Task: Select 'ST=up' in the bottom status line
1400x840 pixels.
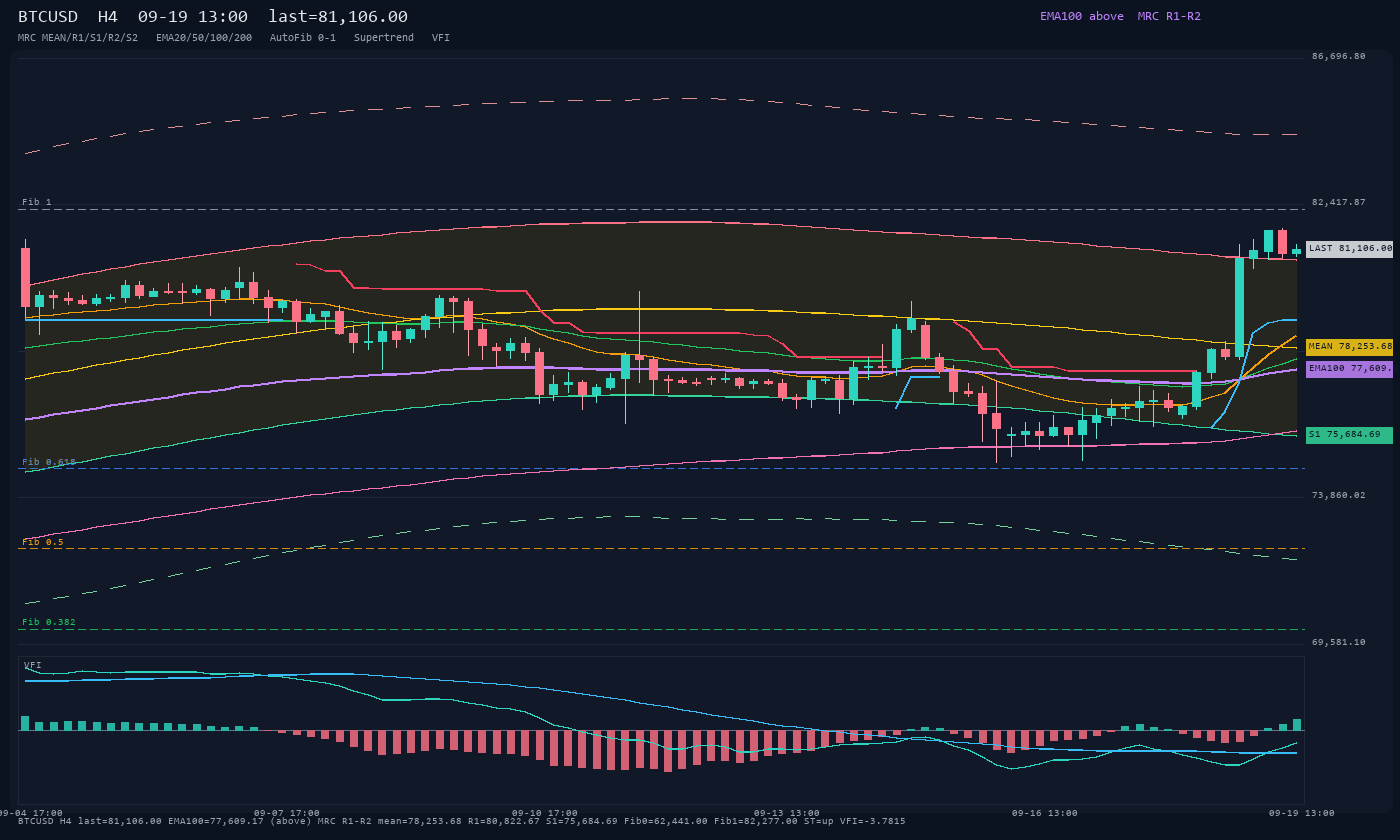Action: [x=819, y=821]
